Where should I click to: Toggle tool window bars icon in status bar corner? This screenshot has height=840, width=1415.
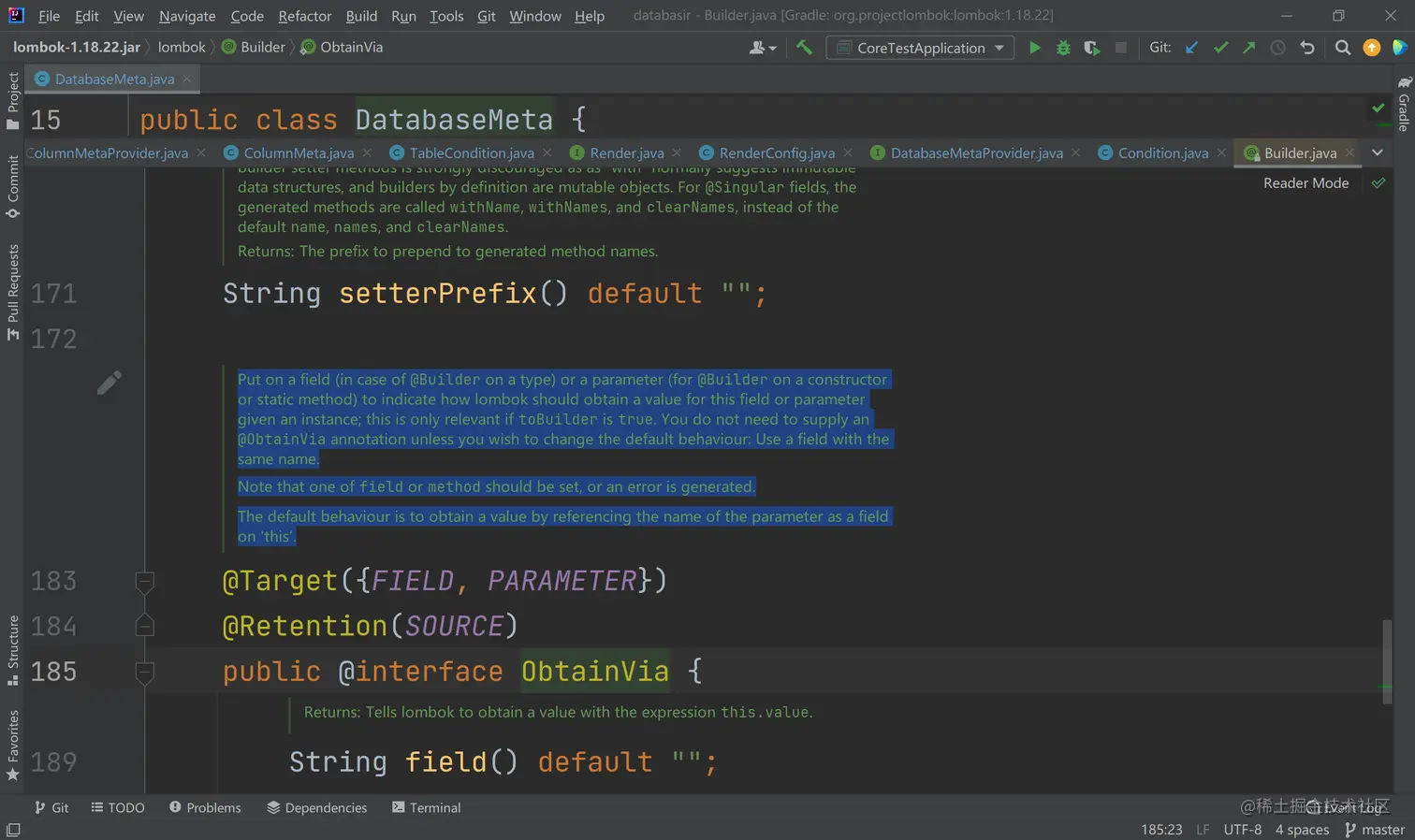pos(13,830)
